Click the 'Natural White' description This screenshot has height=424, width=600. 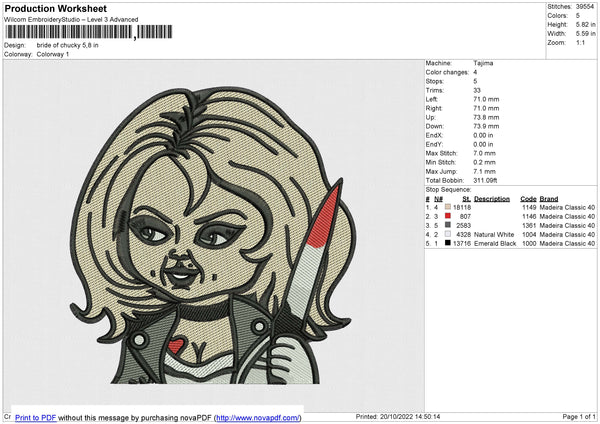coord(494,235)
